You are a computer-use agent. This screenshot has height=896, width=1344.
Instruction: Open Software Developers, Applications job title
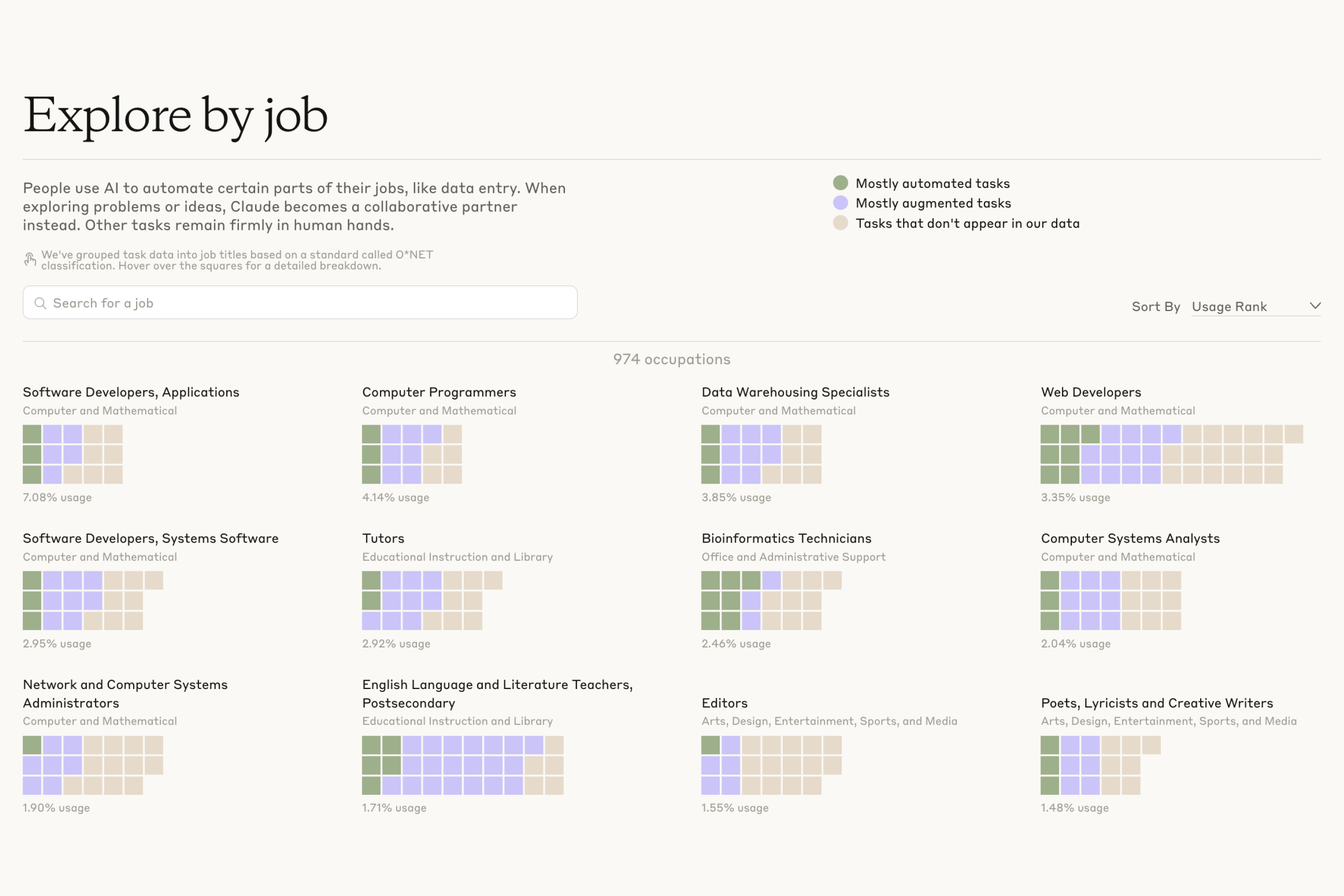131,392
